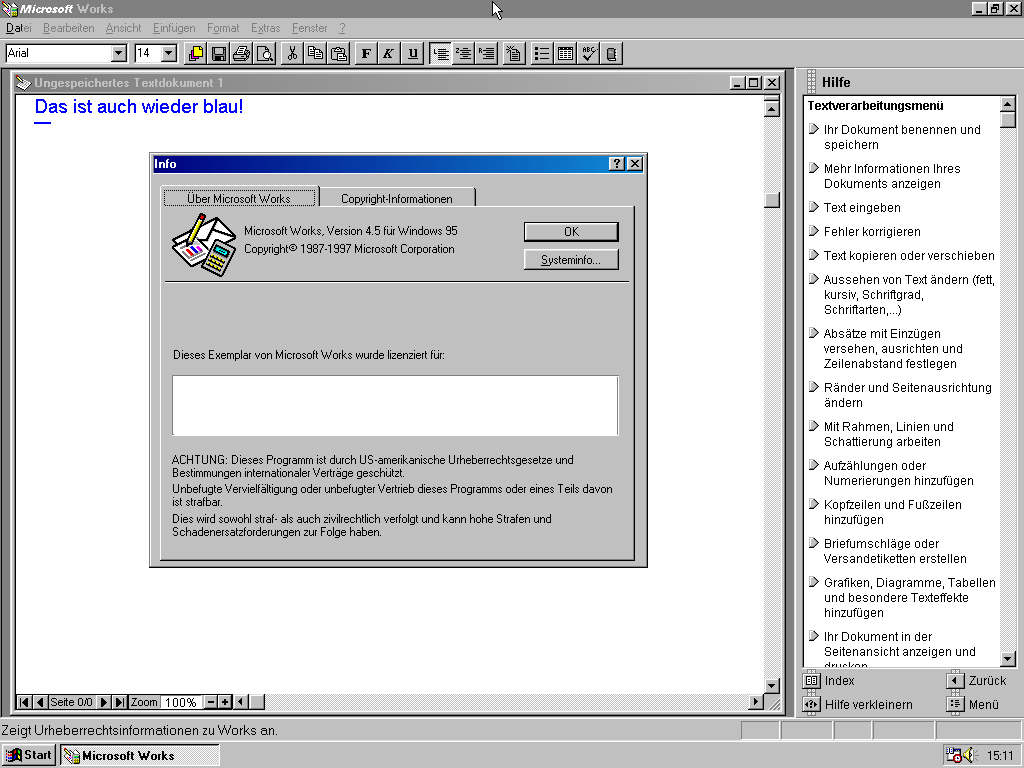Open help 'Kopfzeilen und Fußzeilen hinzufügen'
The width and height of the screenshot is (1024, 768).
[x=892, y=512]
